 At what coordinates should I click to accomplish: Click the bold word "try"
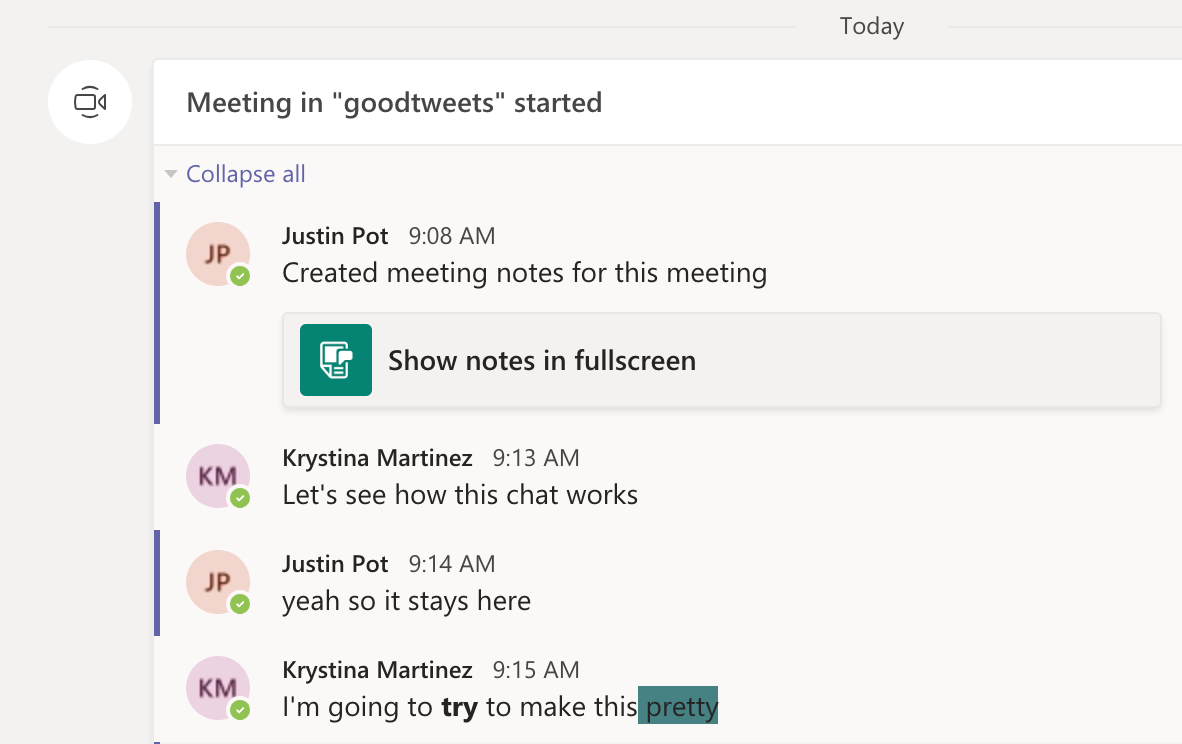click(459, 708)
